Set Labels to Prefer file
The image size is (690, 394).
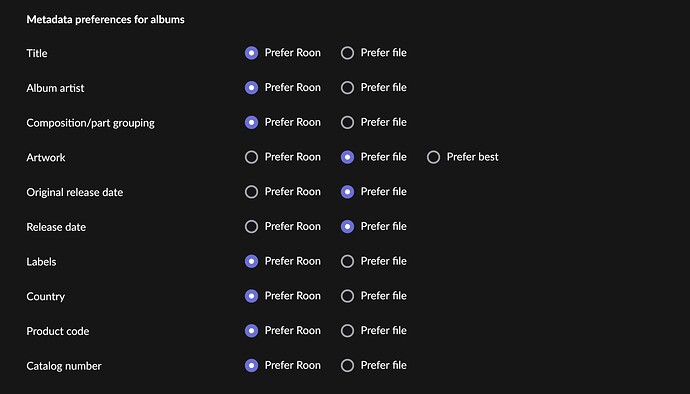click(347, 261)
